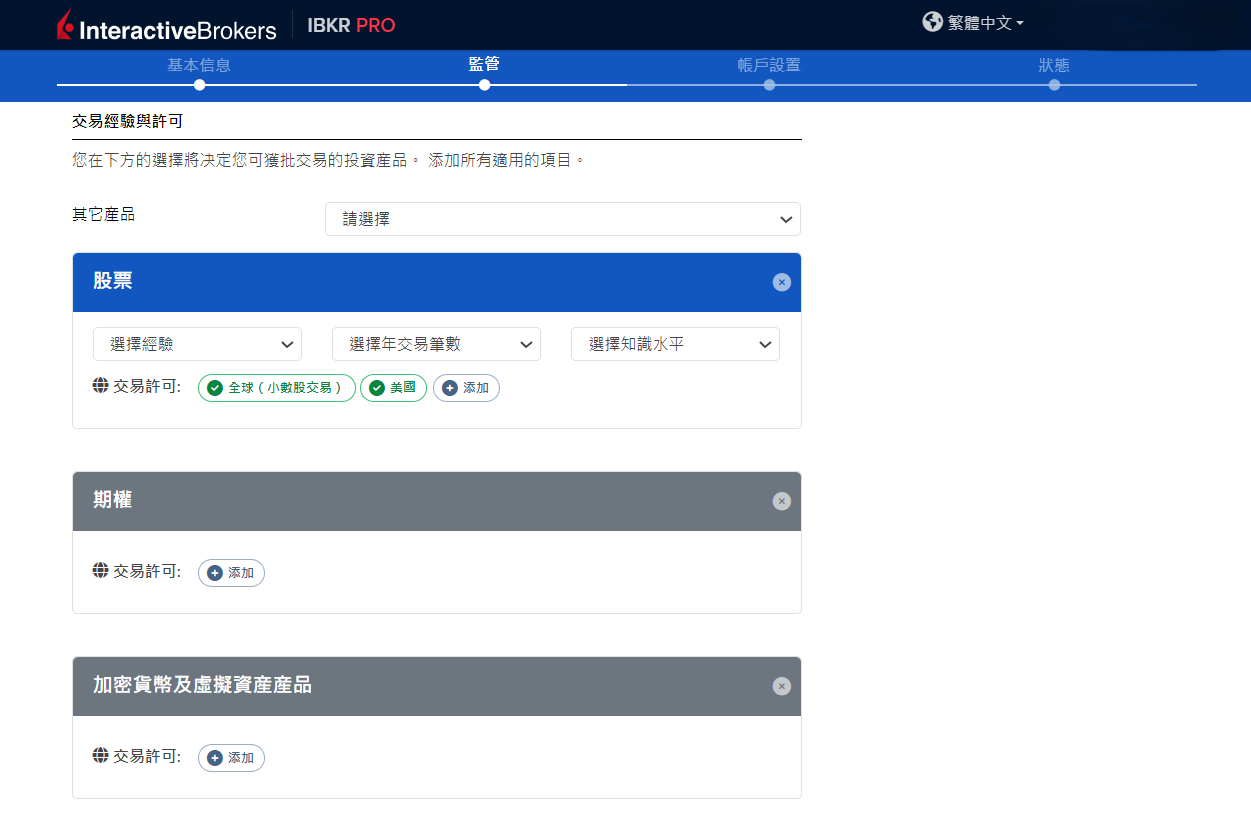This screenshot has width=1251, height=823.
Task: Close the 加密貨幣及虛擬資產產品 section
Action: [781, 686]
